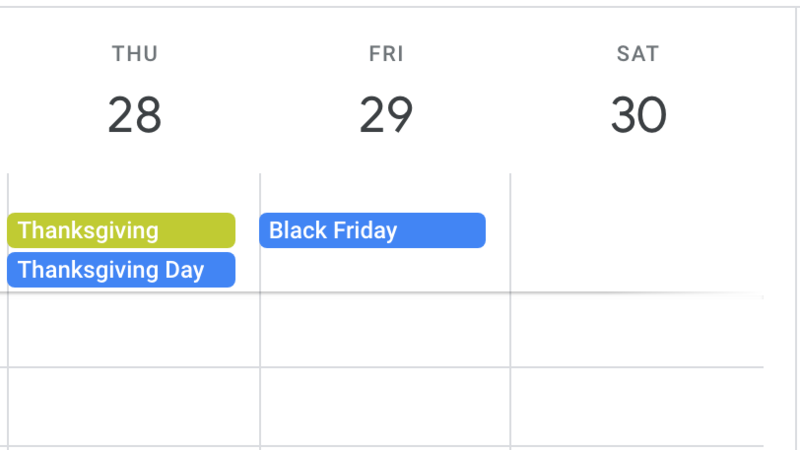The image size is (800, 450).
Task: Select date number 28 in the header
Action: tap(135, 116)
